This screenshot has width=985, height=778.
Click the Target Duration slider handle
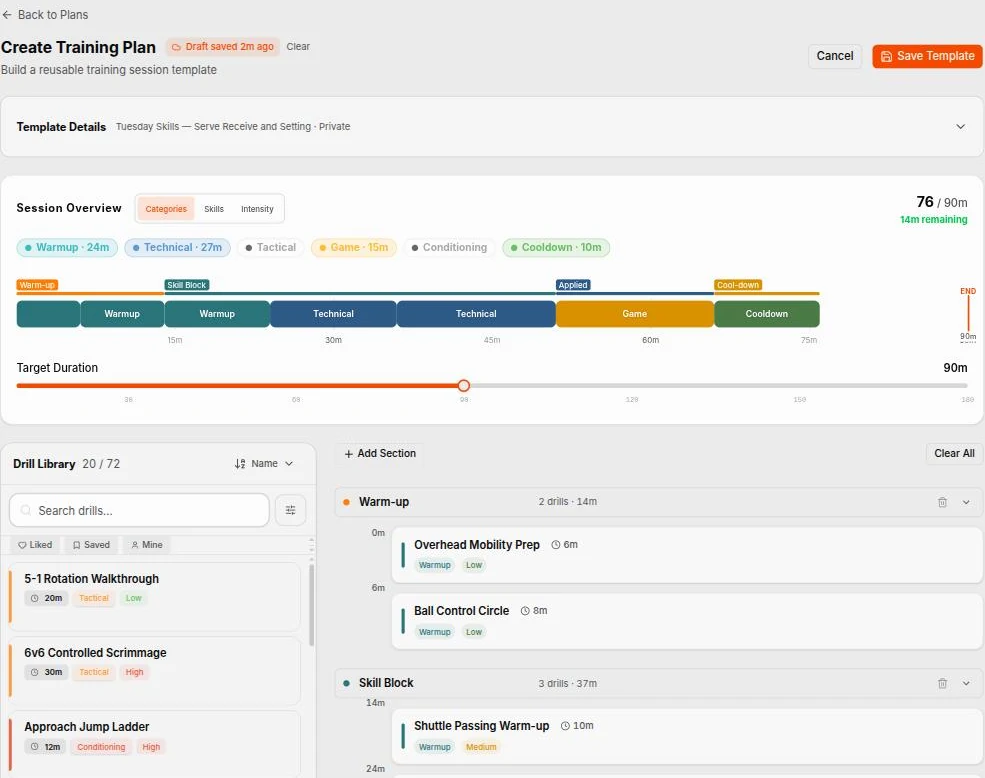point(464,385)
